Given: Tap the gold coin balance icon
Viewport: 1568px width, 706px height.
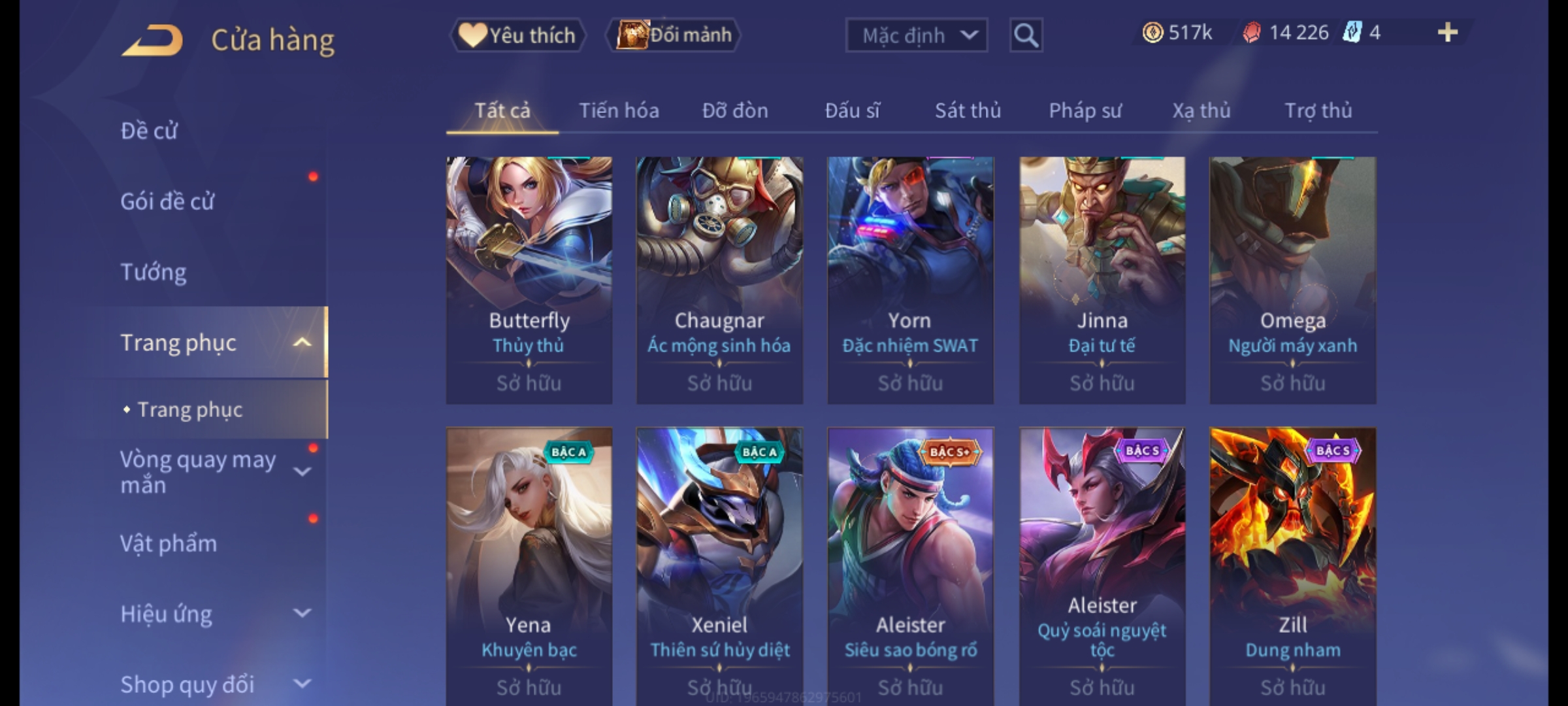Looking at the screenshot, I should point(1152,33).
